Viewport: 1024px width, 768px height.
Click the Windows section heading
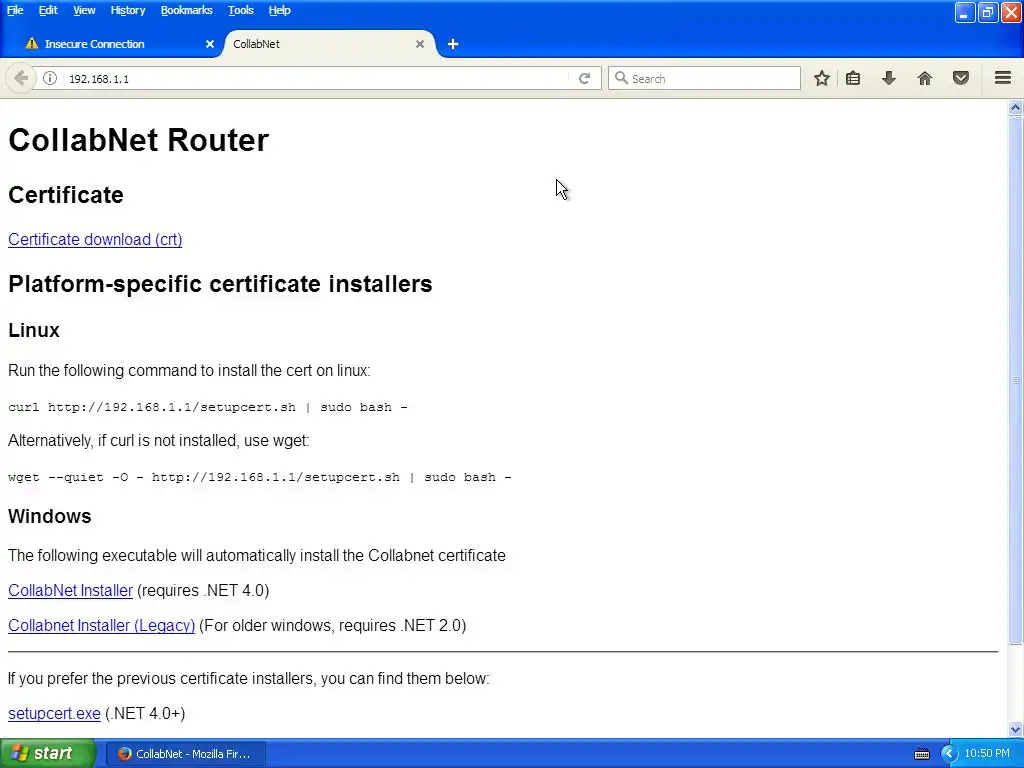click(50, 516)
